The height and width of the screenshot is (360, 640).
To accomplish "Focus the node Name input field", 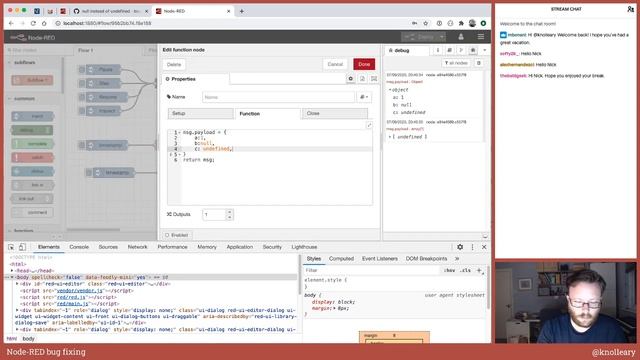I will (x=278, y=97).
